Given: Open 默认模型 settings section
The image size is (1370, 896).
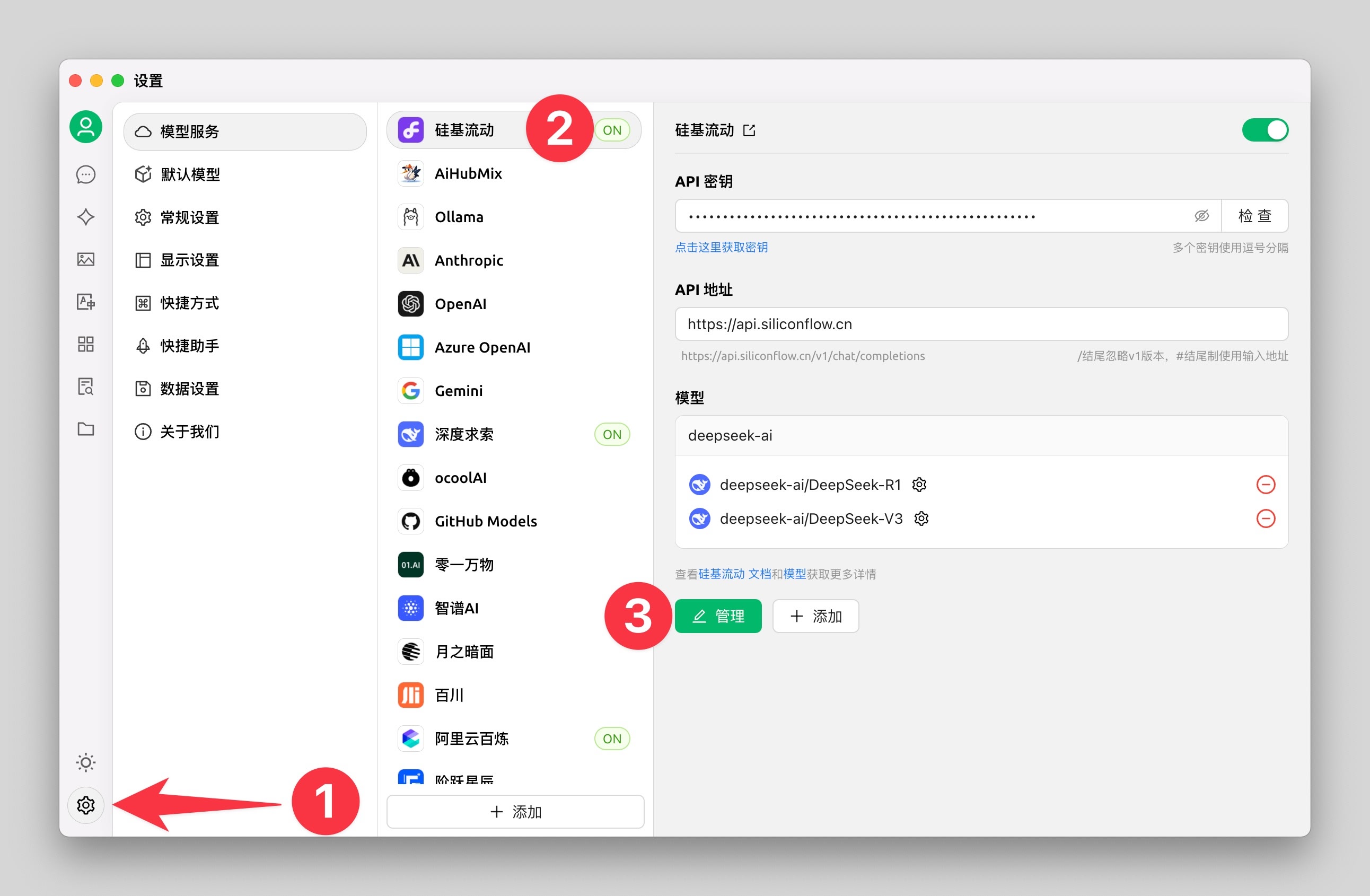Looking at the screenshot, I should click(244, 174).
